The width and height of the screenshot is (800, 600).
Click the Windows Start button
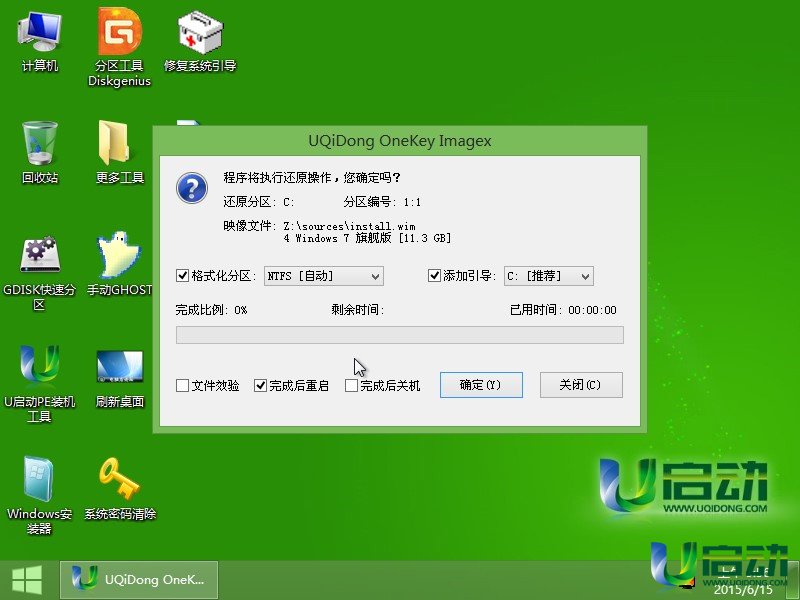click(x=27, y=580)
